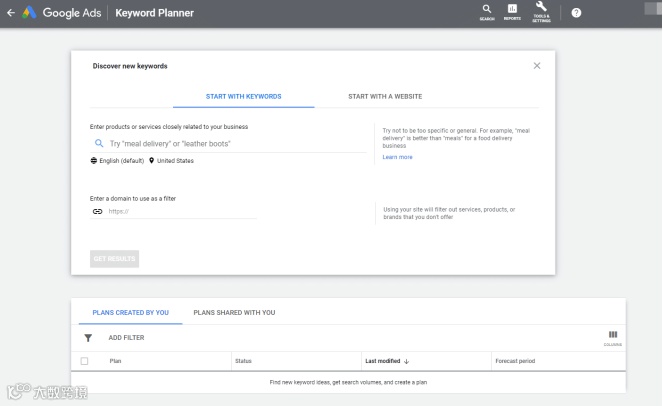The image size is (663, 406).
Task: Sort by Last modified column
Action: [387, 361]
